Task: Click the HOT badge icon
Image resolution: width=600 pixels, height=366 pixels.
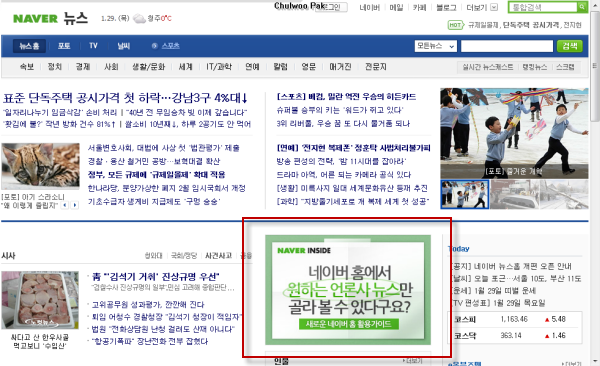Action: coord(455,25)
